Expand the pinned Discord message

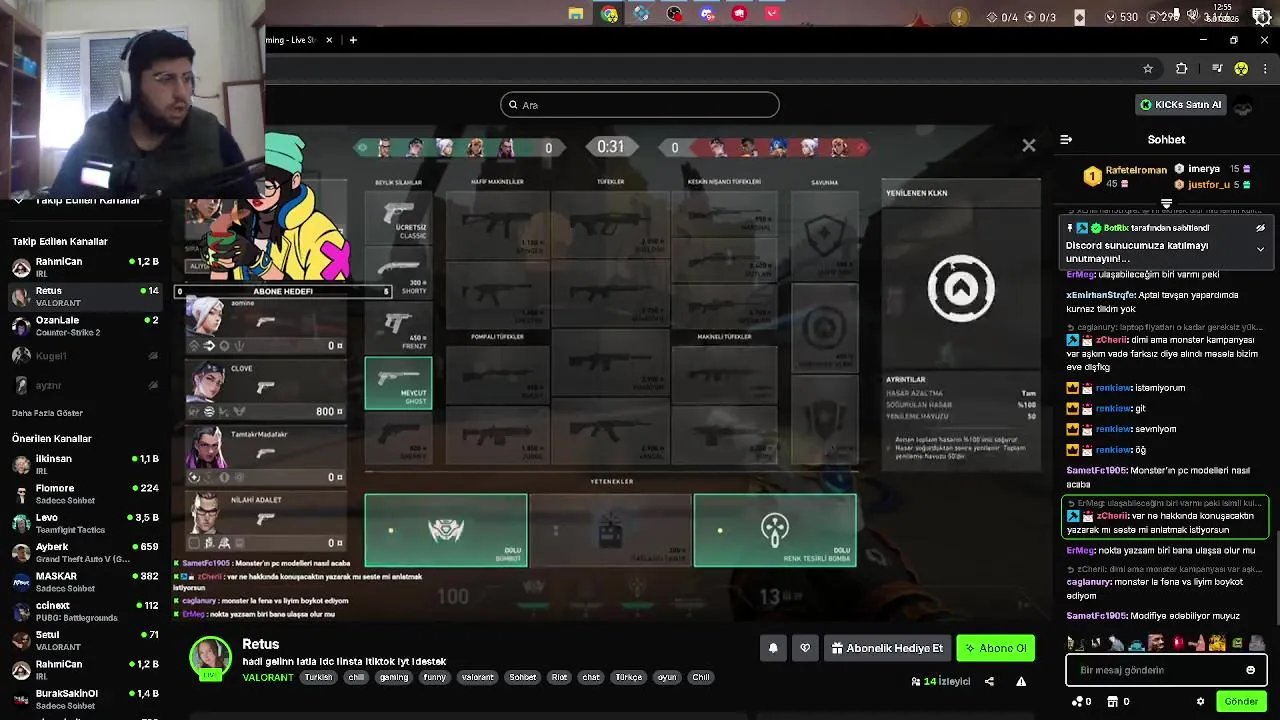click(1260, 249)
